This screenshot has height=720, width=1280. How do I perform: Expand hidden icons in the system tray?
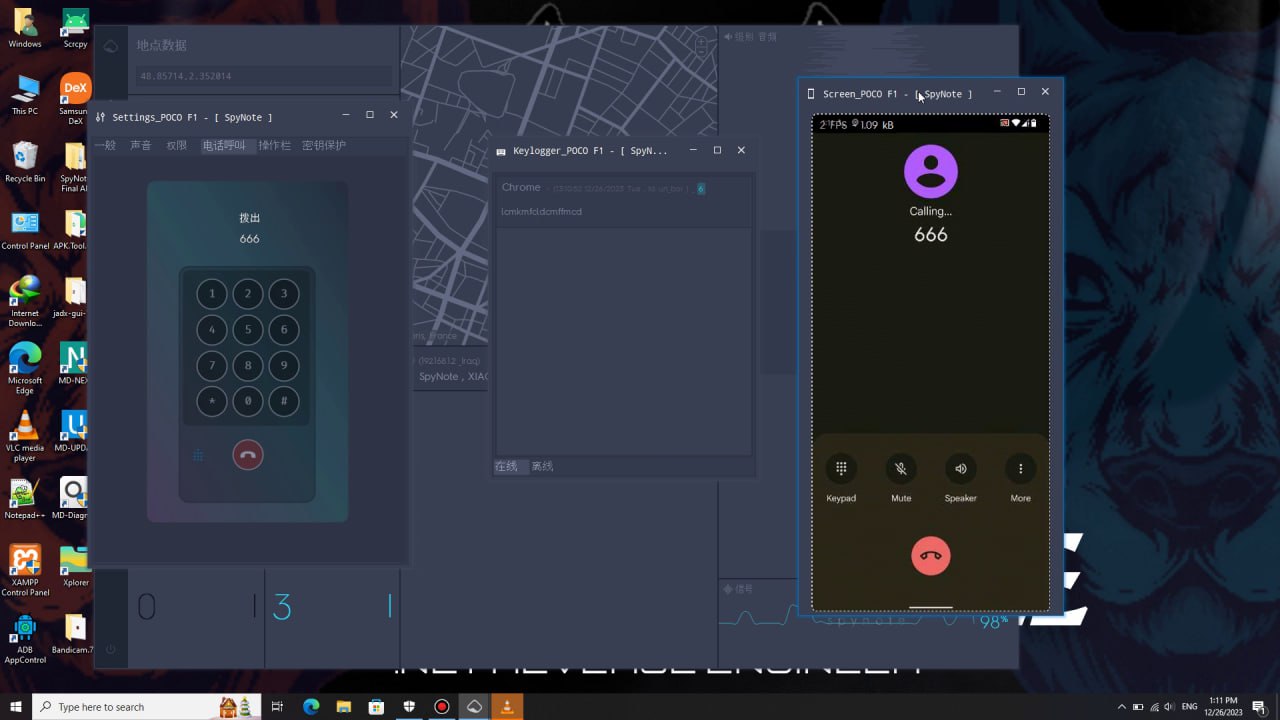coord(1122,706)
